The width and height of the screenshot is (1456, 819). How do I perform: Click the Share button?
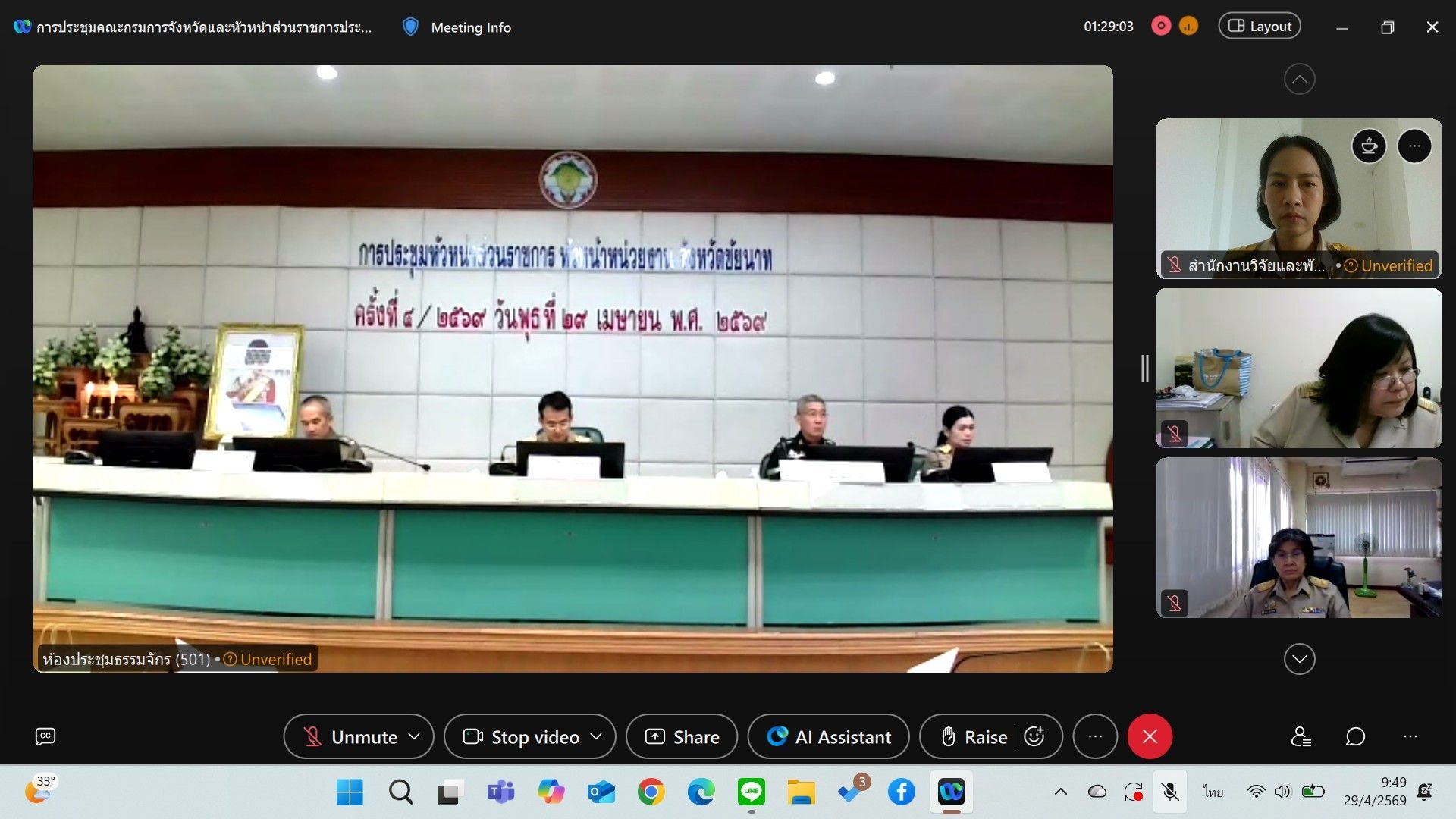pyautogui.click(x=681, y=736)
